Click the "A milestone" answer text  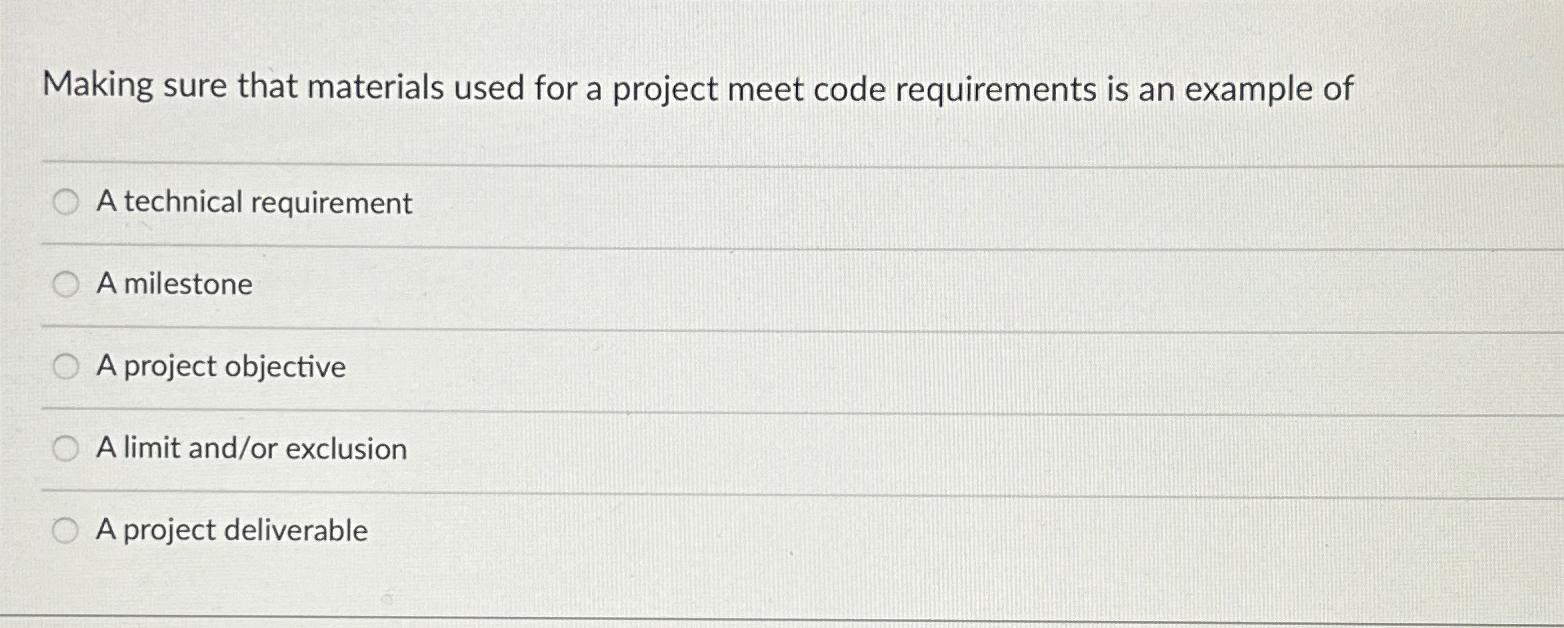tap(172, 284)
